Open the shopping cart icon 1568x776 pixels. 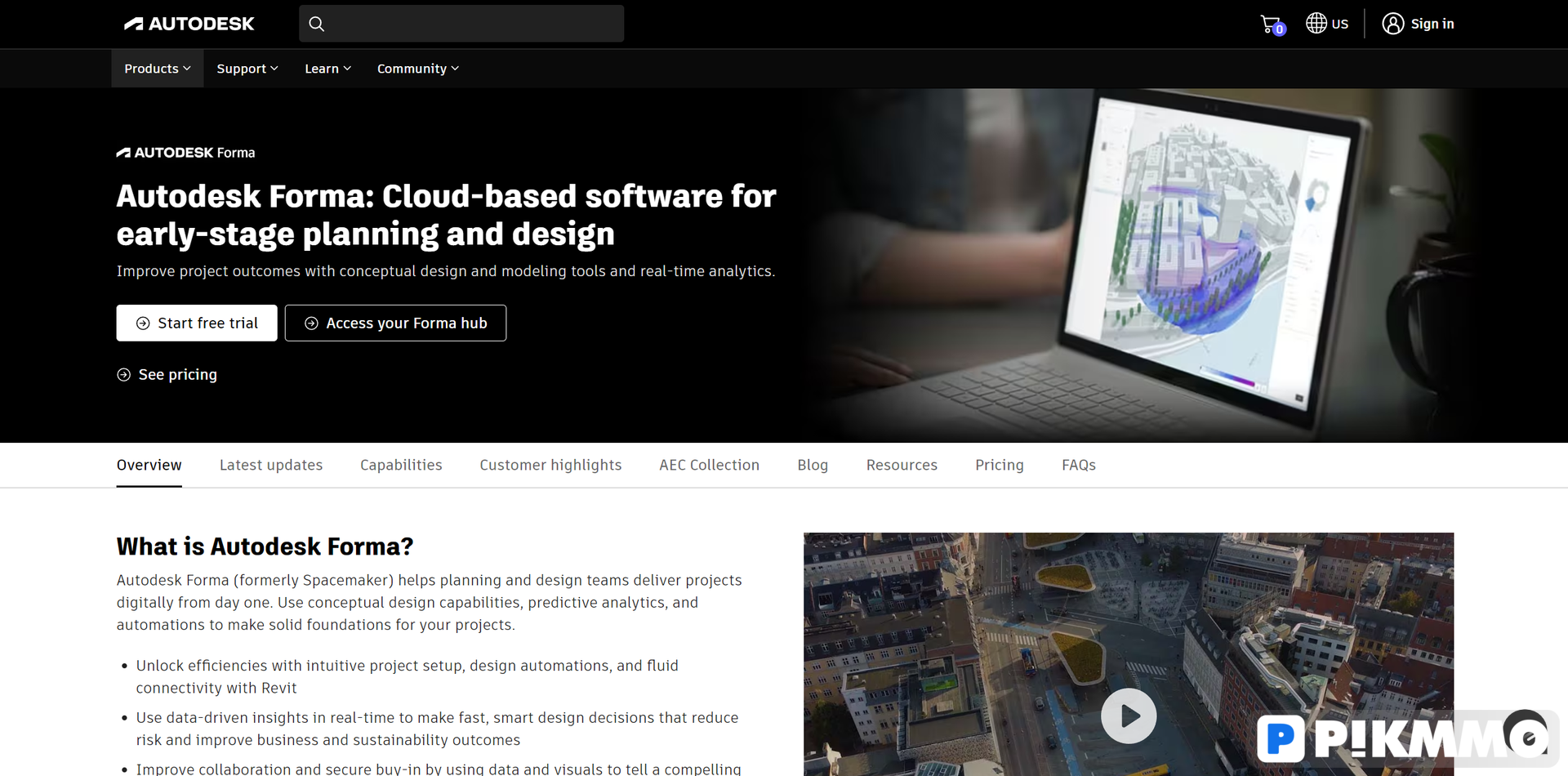[x=1272, y=25]
